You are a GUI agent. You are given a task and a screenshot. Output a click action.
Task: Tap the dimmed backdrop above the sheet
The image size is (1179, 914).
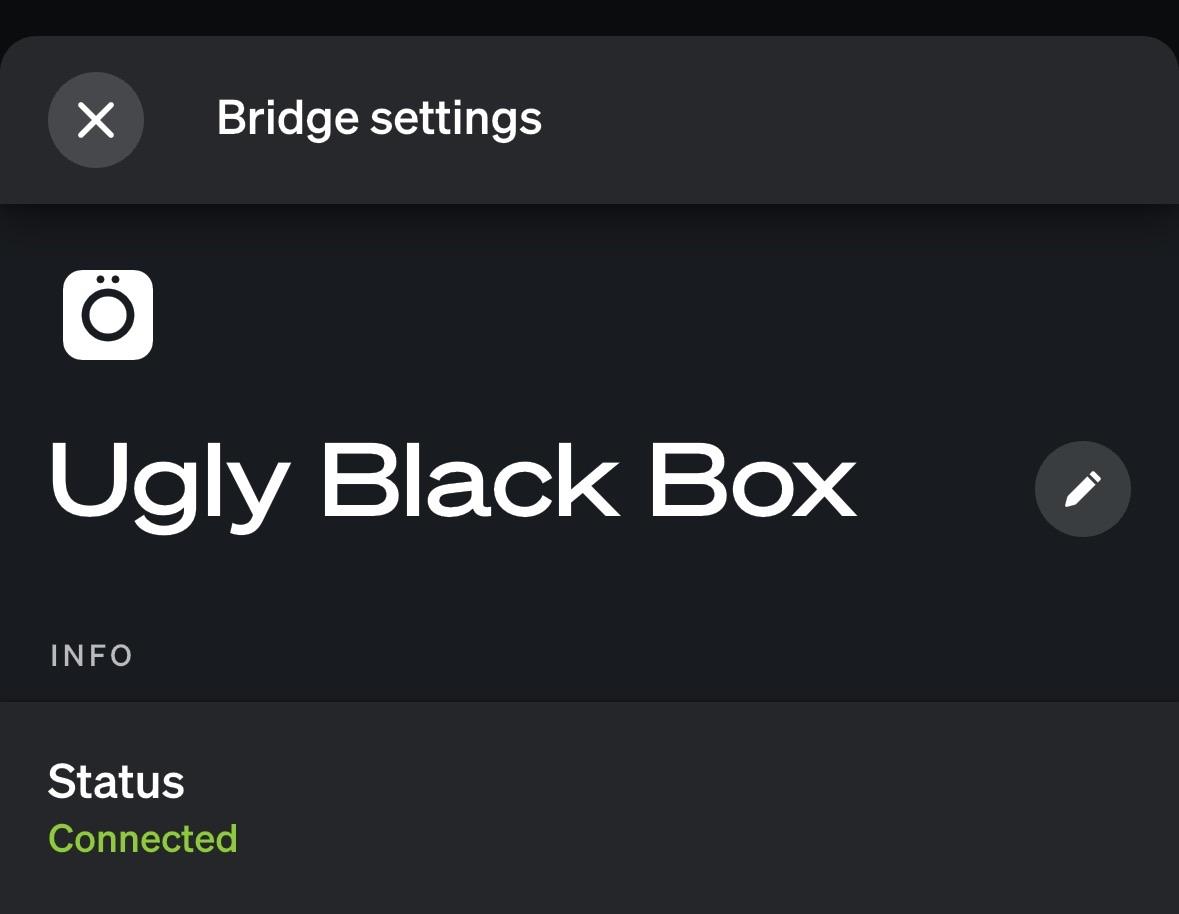pos(589,16)
